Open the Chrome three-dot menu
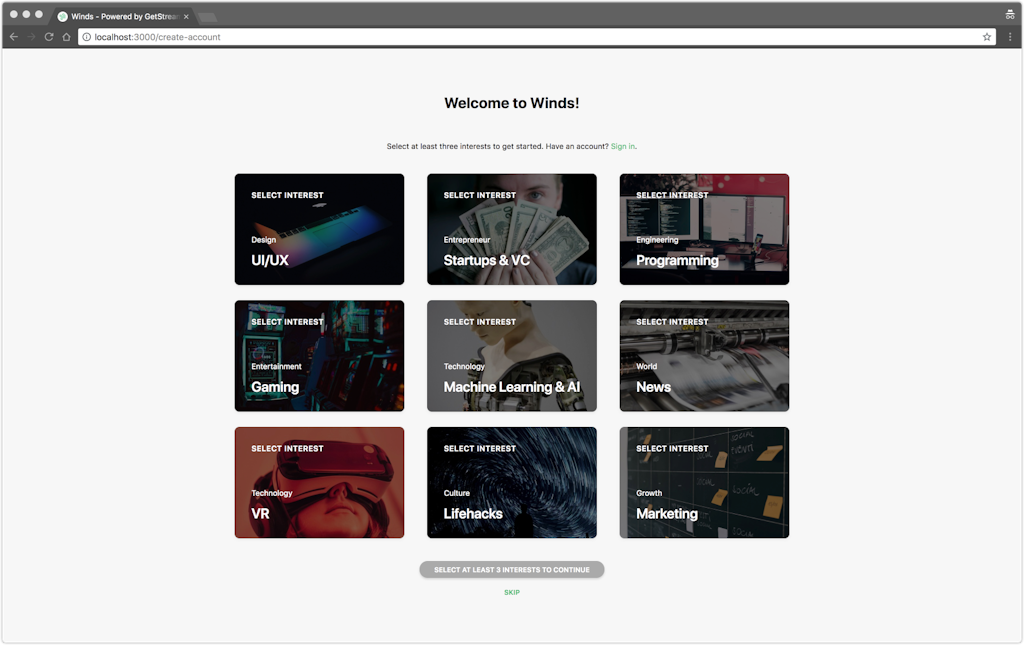The image size is (1024, 645). (x=1010, y=37)
